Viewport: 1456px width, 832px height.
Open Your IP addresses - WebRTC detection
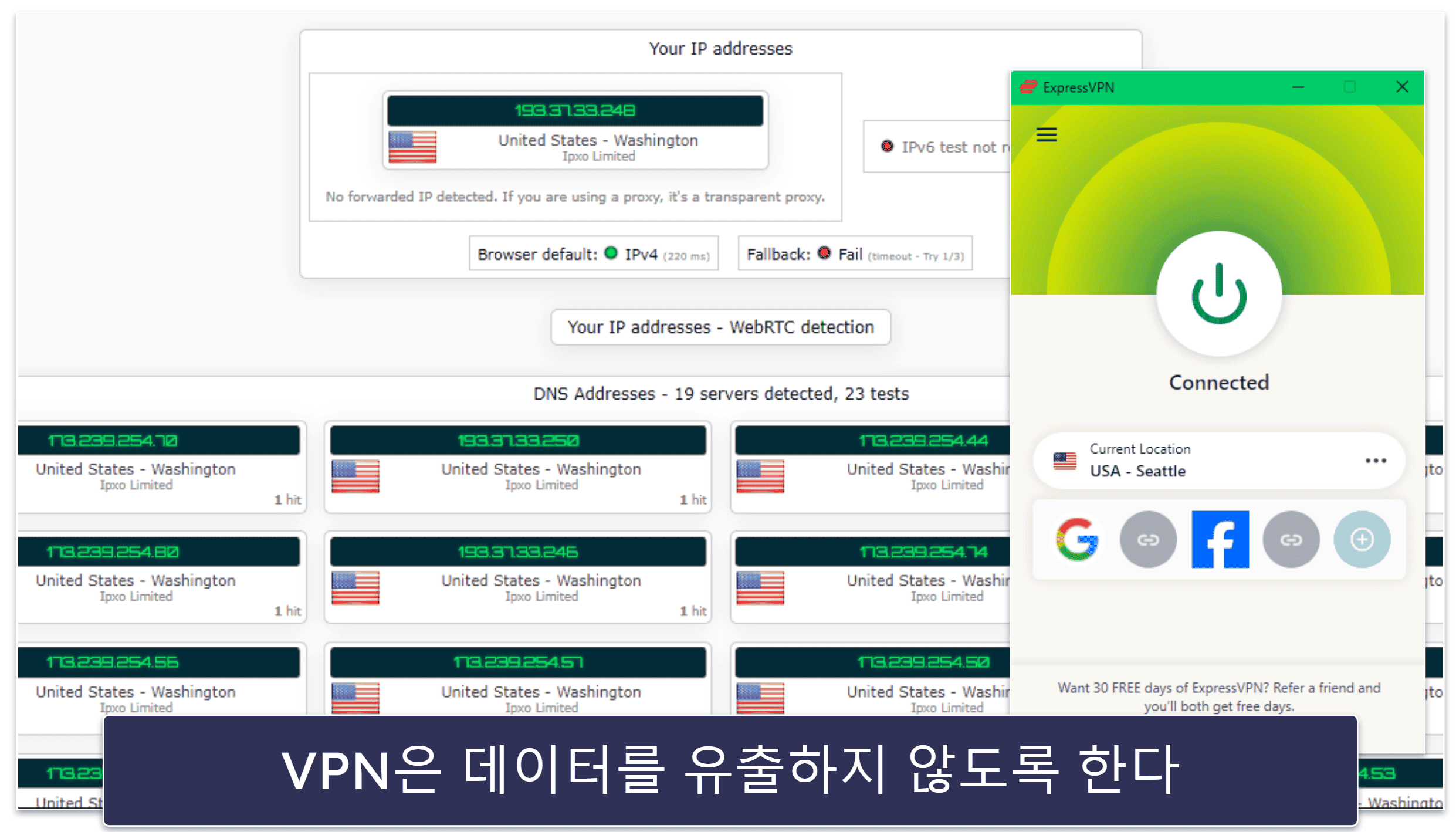tap(720, 327)
